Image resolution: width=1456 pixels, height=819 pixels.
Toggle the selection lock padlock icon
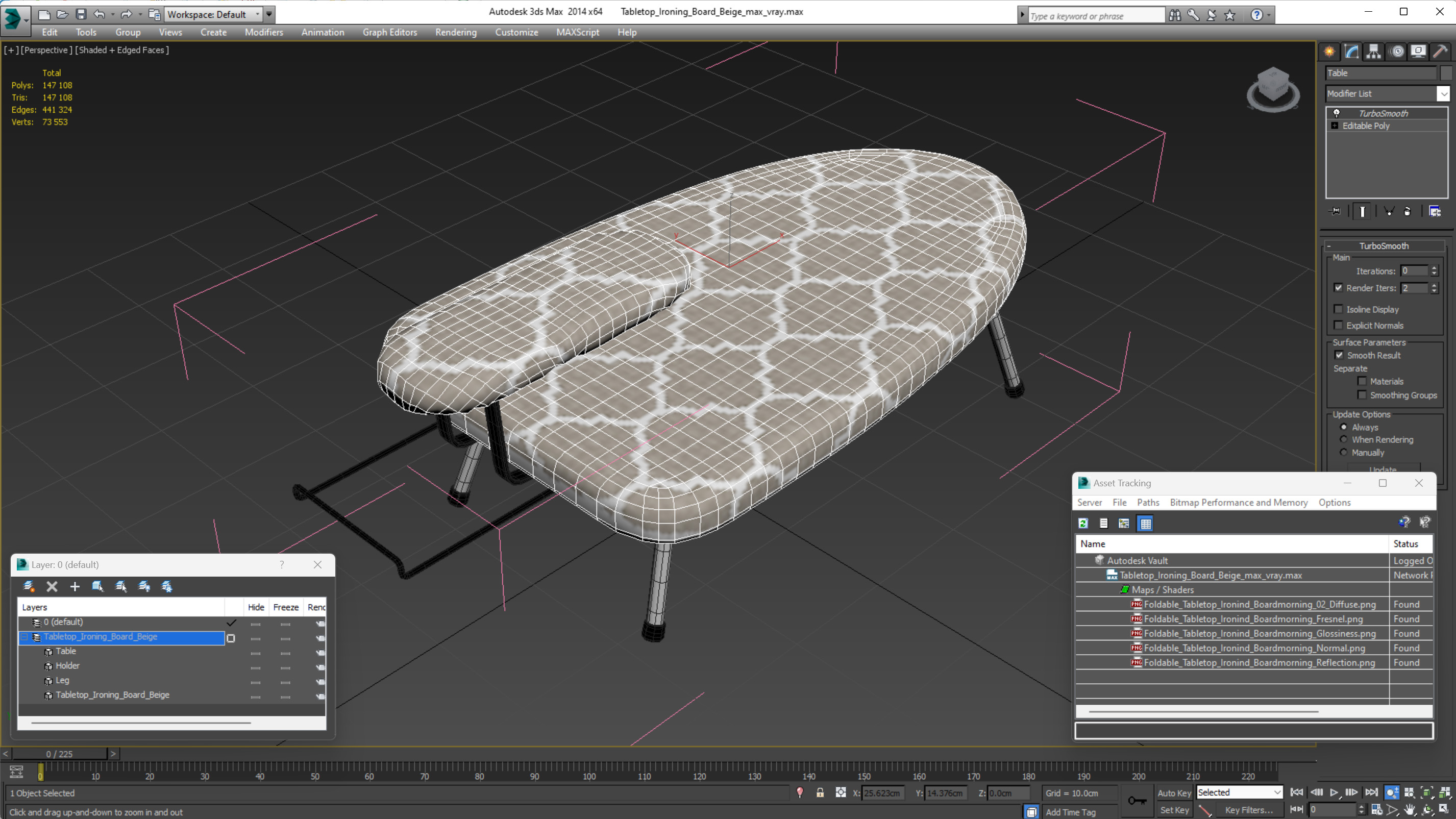point(820,792)
